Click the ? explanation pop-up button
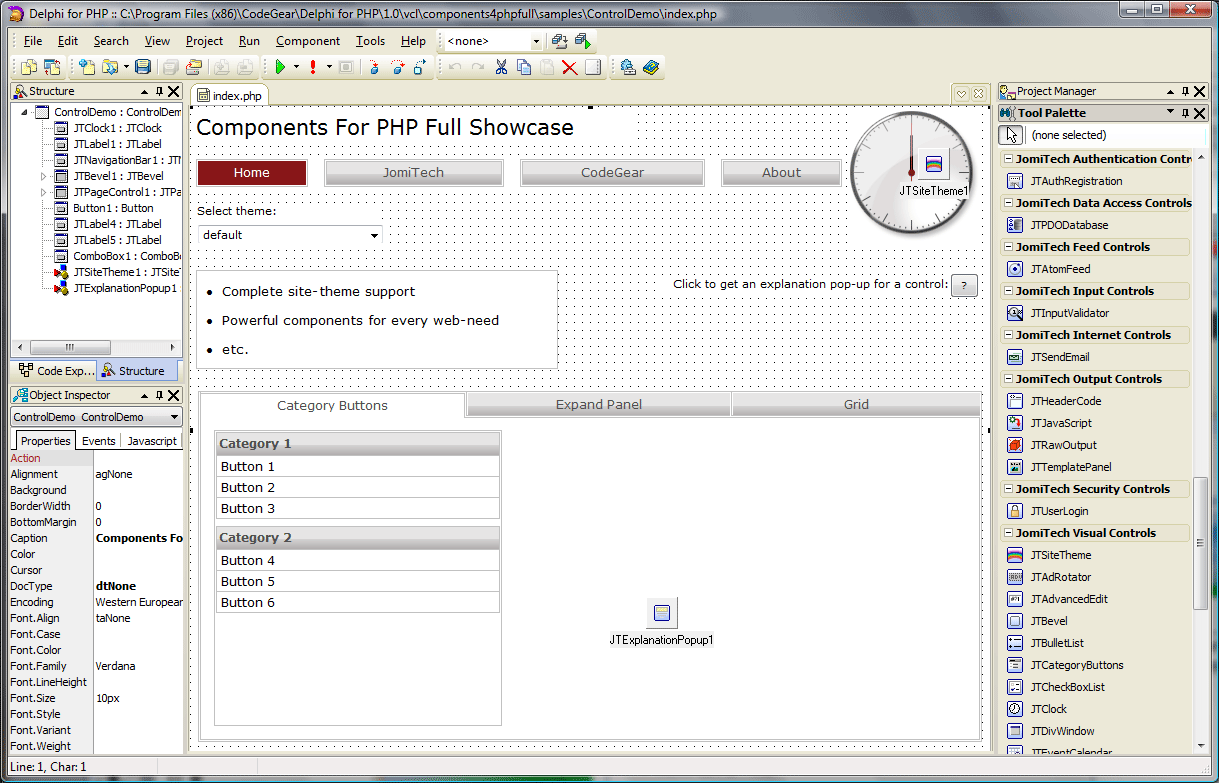Screen dimensions: 1219x783 click(964, 285)
